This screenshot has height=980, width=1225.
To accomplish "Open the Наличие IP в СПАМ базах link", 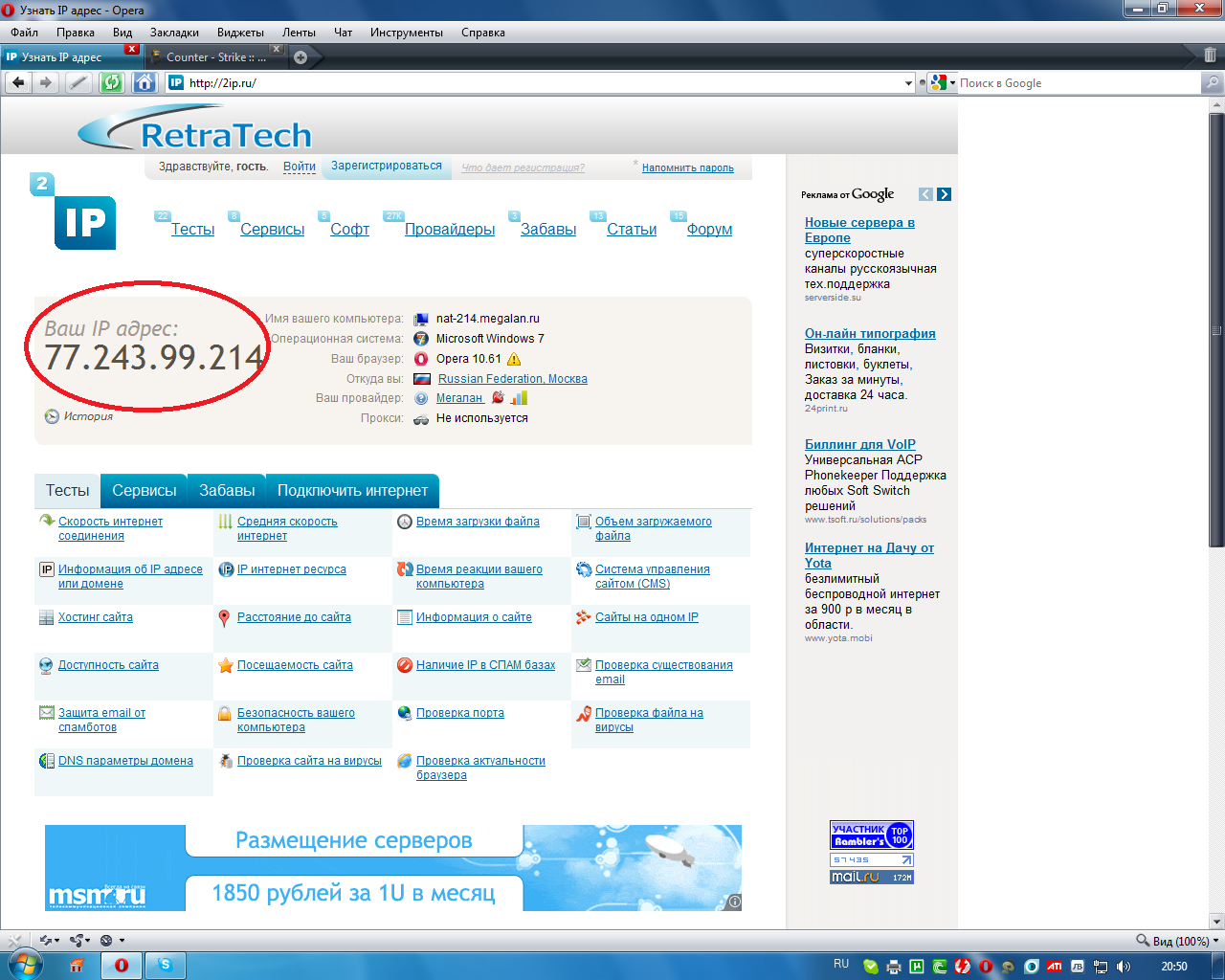I will (485, 665).
